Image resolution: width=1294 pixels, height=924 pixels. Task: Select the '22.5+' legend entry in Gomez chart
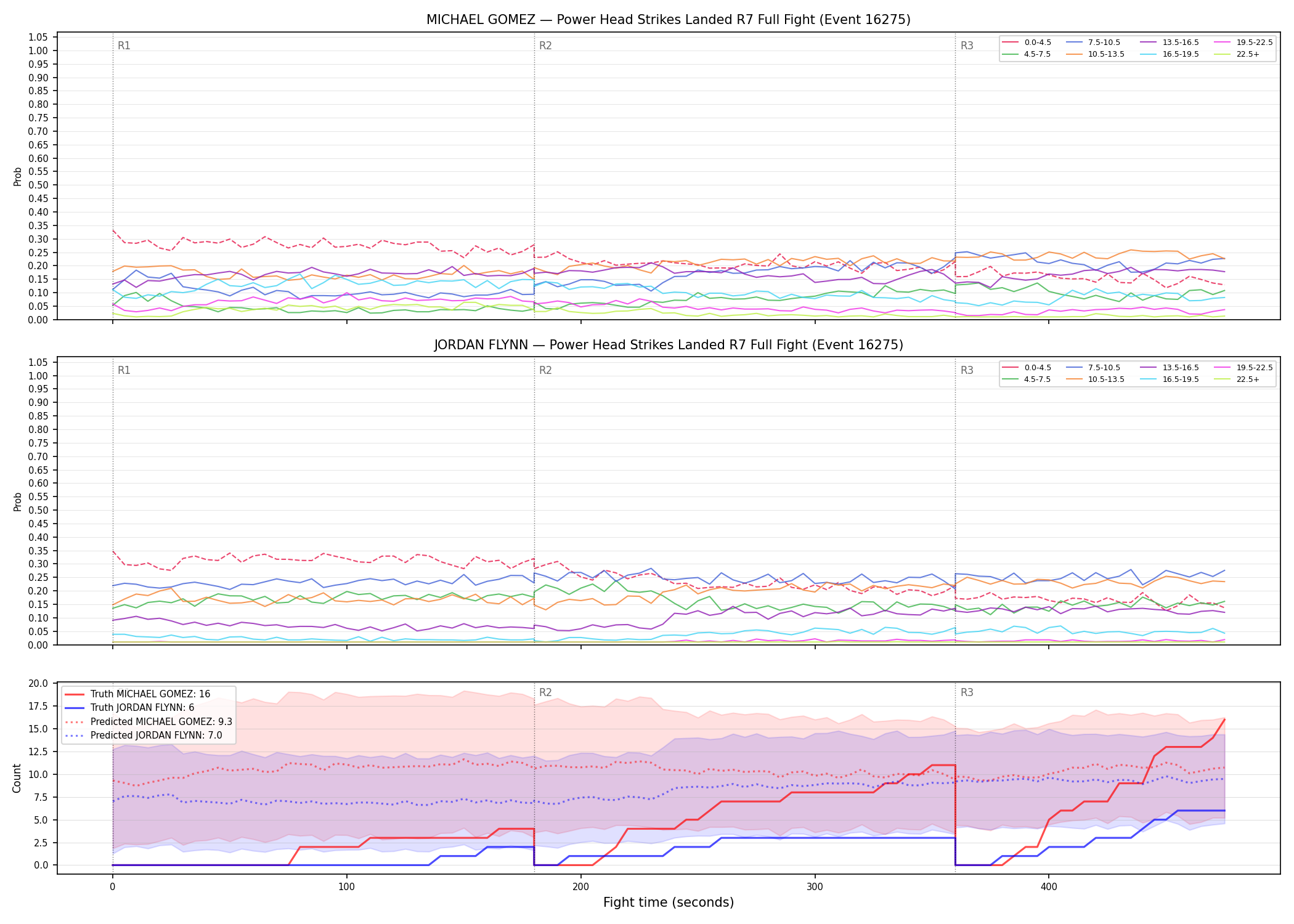pyautogui.click(x=1237, y=54)
